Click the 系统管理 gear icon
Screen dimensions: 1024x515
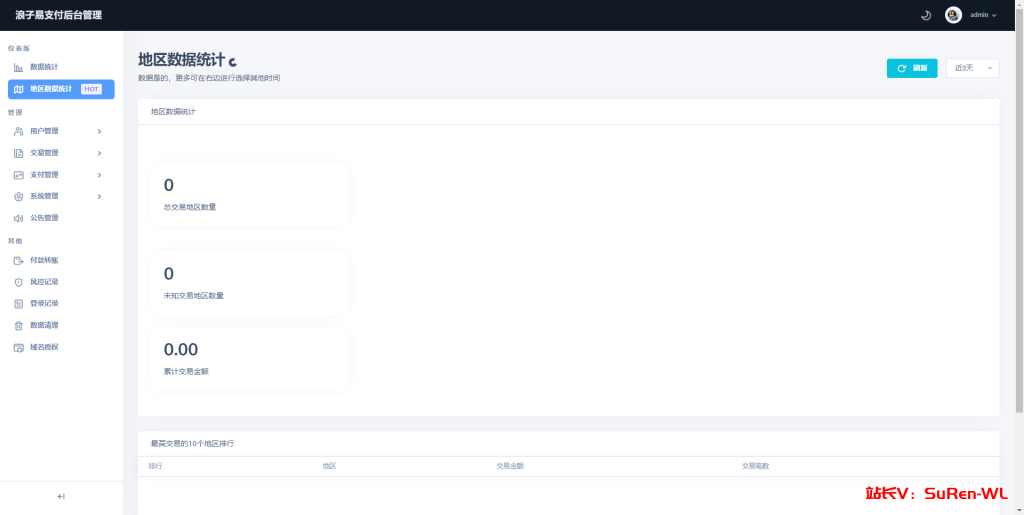point(18,196)
